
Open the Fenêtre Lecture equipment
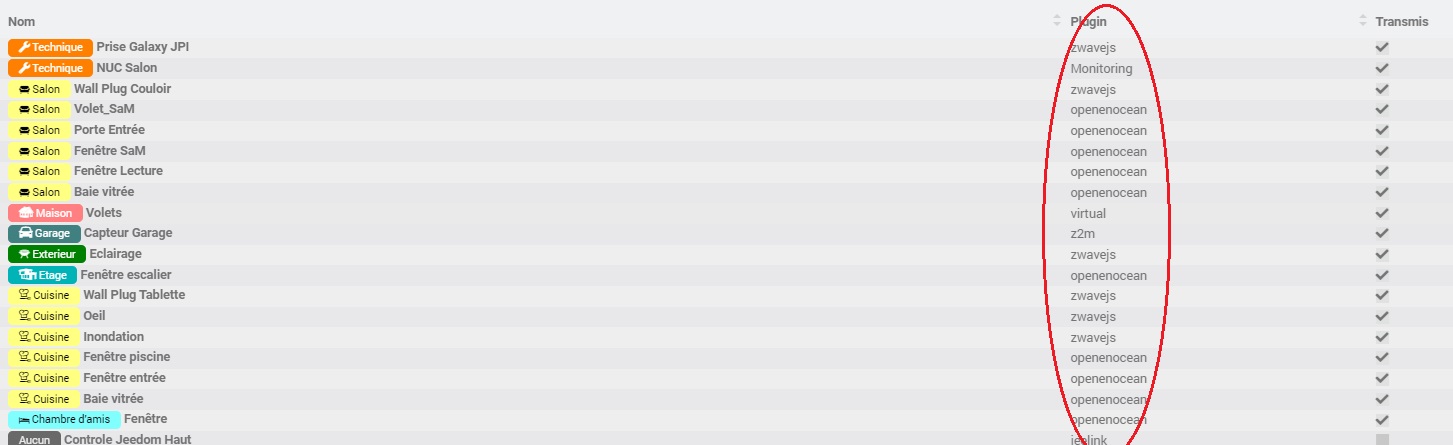point(118,171)
